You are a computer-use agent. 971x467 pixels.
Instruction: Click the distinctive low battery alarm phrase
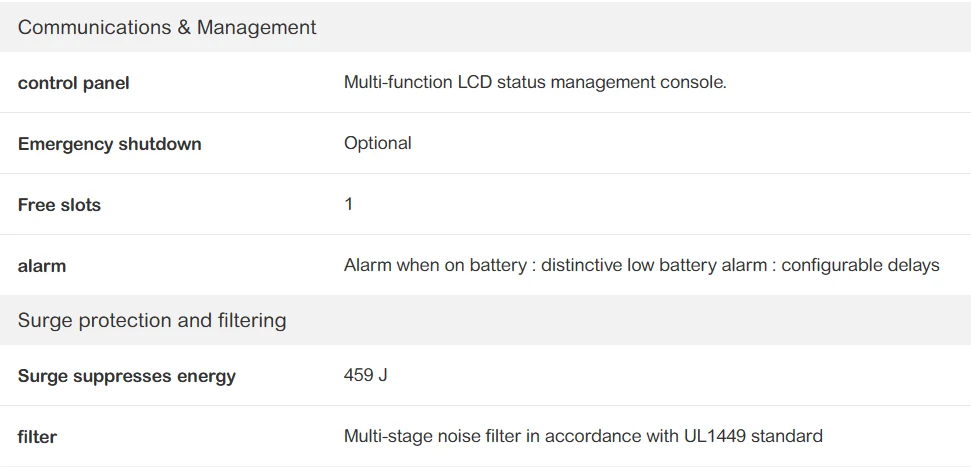[656, 265]
